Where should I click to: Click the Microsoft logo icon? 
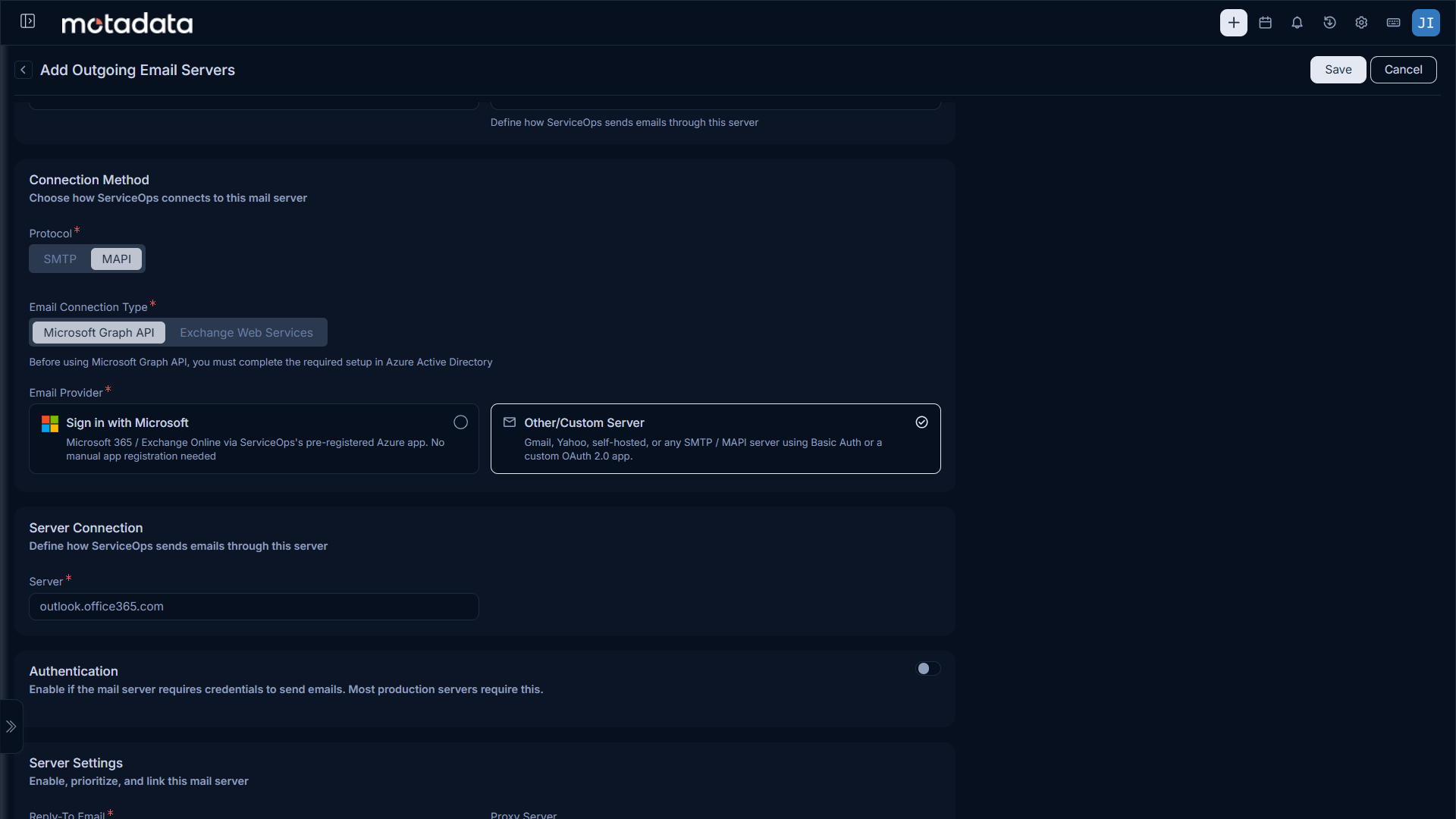(50, 424)
